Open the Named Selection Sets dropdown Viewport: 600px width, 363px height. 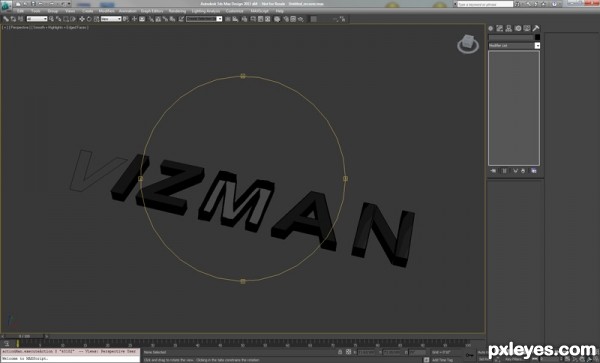tap(204, 19)
